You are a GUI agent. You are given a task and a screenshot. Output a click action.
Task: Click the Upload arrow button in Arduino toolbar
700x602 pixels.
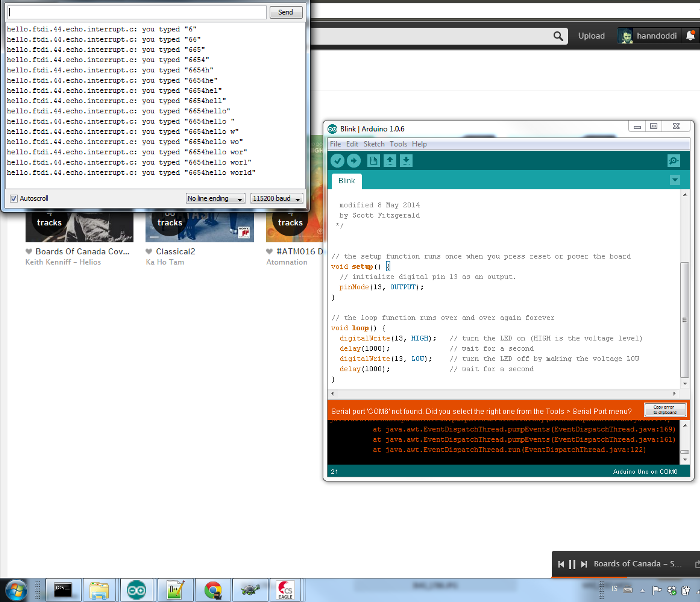(354, 160)
